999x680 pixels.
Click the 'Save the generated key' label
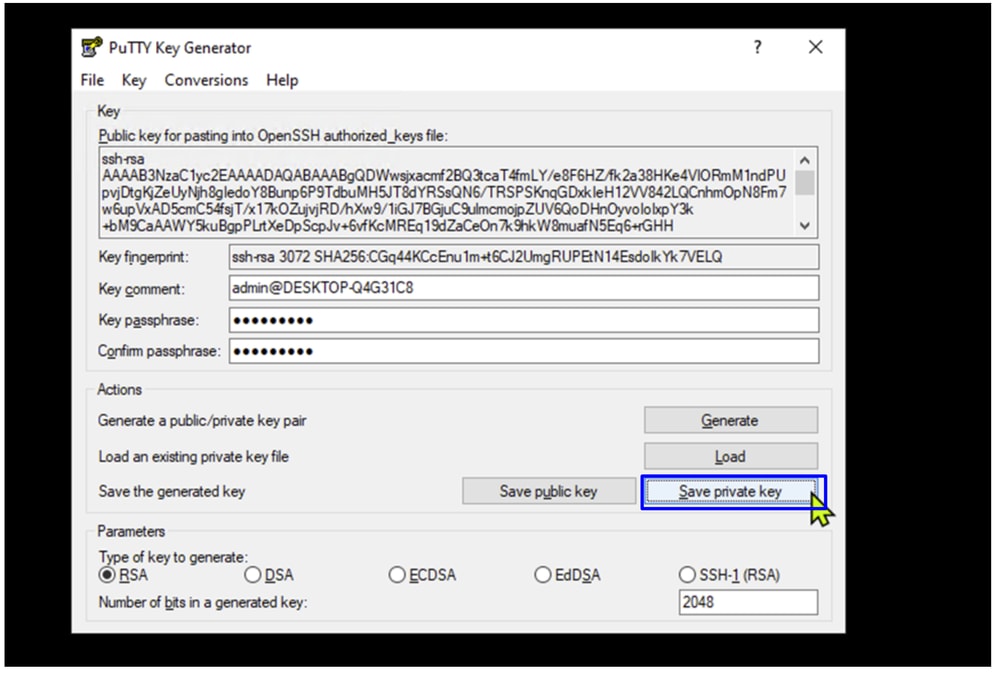[171, 491]
